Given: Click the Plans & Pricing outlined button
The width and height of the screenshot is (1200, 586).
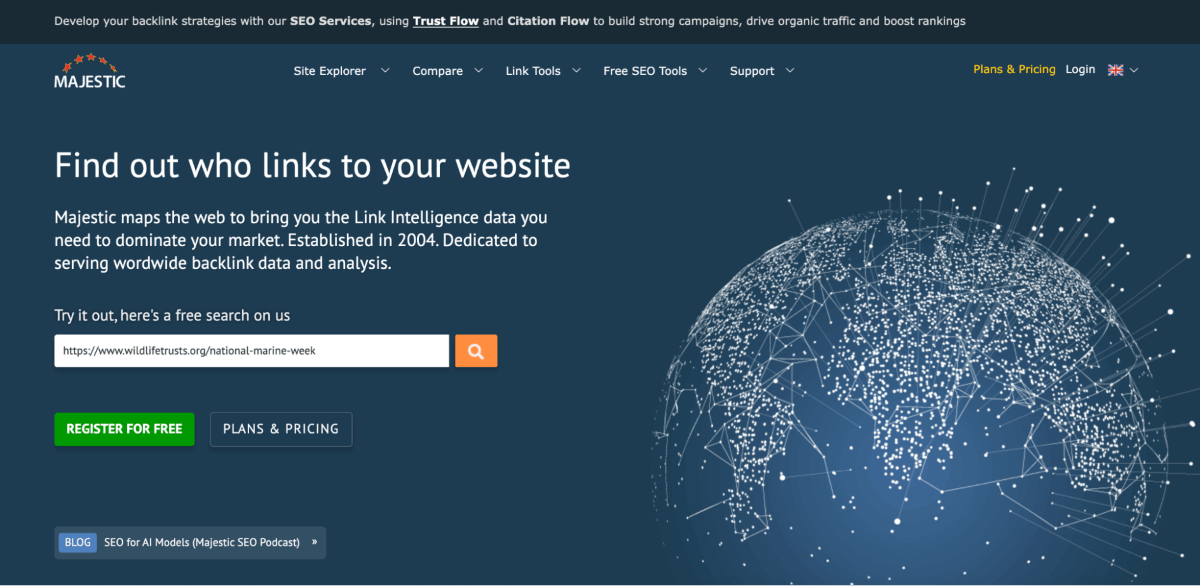Looking at the screenshot, I should 281,429.
